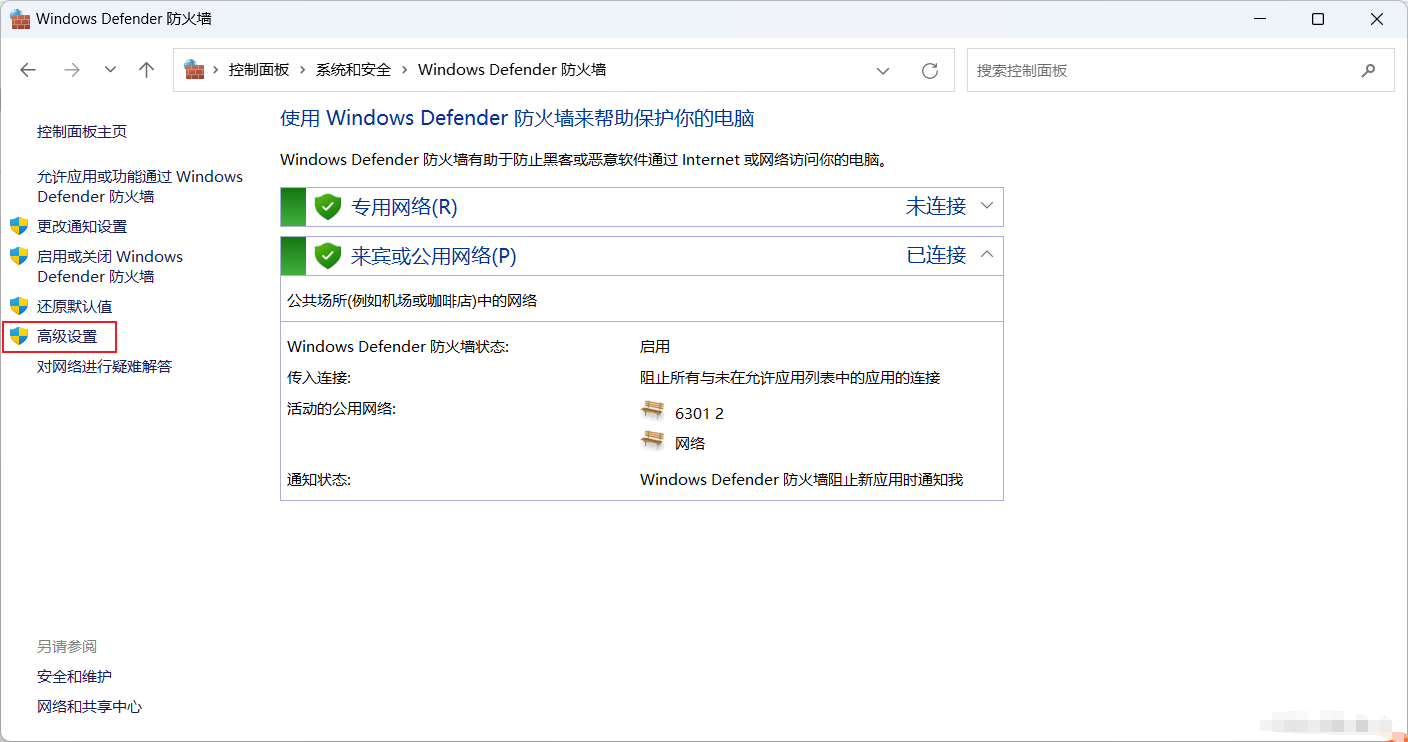The width and height of the screenshot is (1408, 742).
Task: Click the 未连接 status text
Action: 936,207
